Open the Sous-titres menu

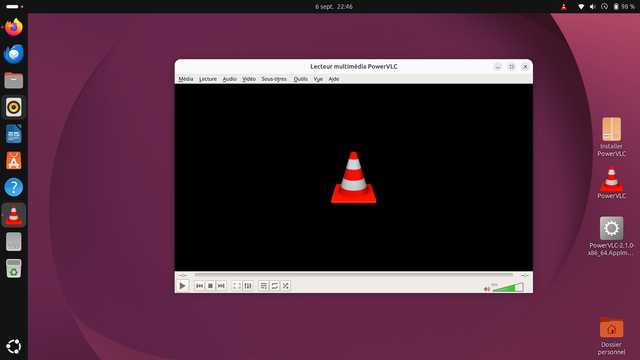click(274, 79)
